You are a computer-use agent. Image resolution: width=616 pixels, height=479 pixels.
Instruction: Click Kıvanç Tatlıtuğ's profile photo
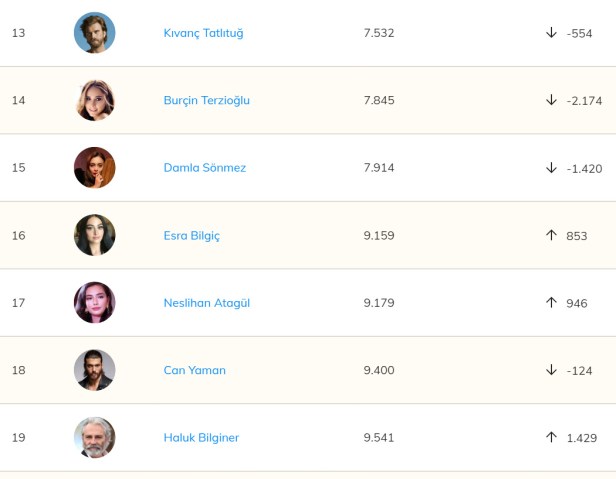pyautogui.click(x=95, y=33)
